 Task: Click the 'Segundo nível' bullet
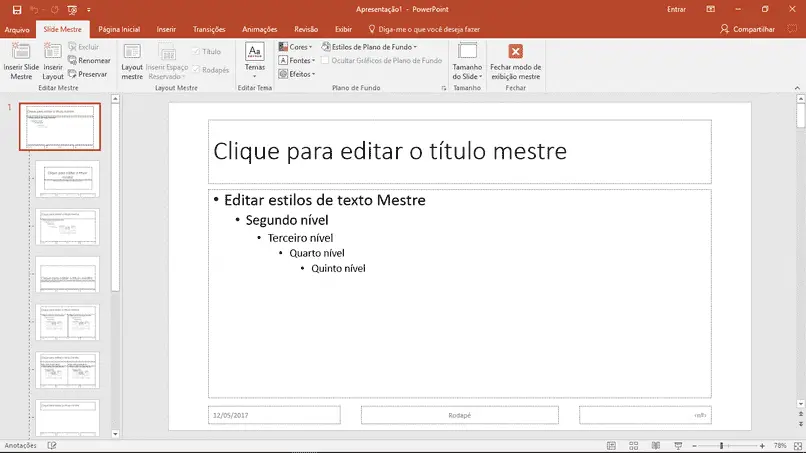(287, 220)
